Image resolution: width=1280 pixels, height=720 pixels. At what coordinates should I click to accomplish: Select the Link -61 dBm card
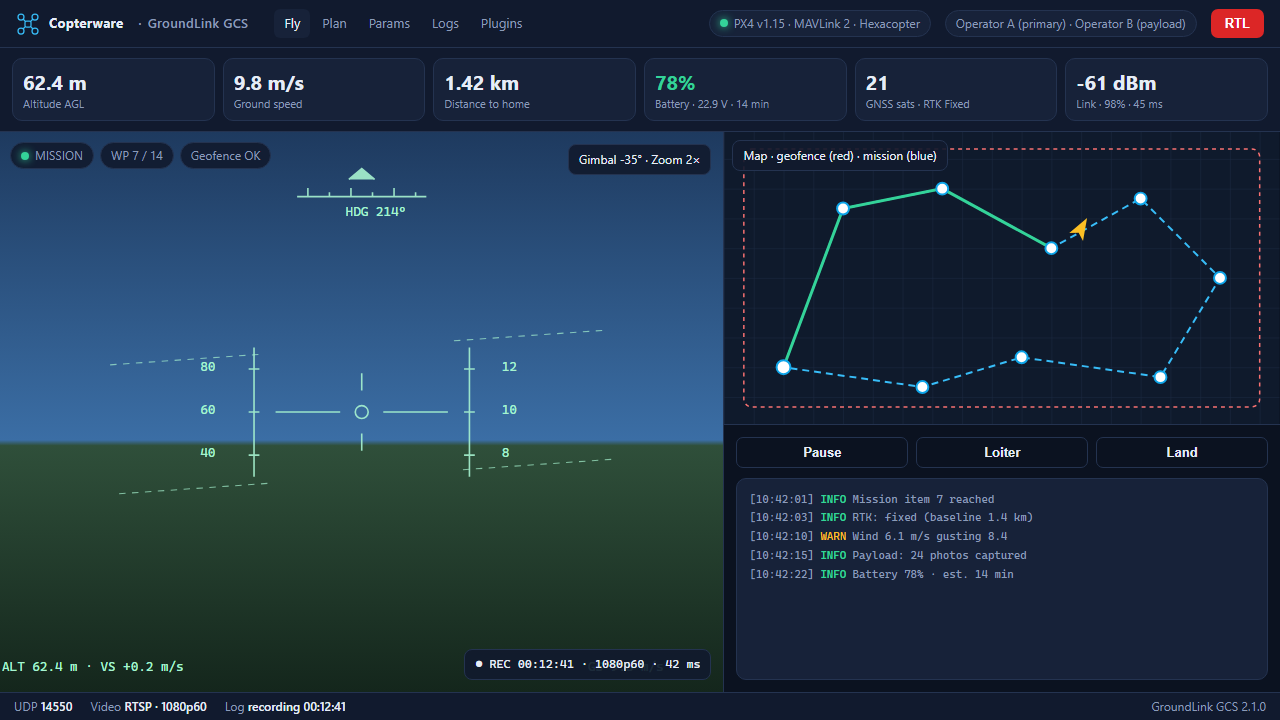point(1166,89)
